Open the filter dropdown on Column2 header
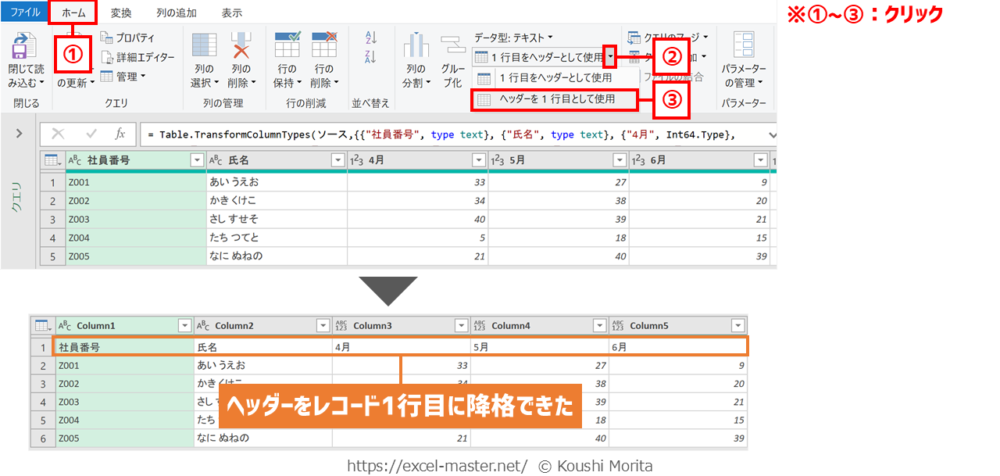Image resolution: width=1000 pixels, height=476 pixels. [x=322, y=325]
